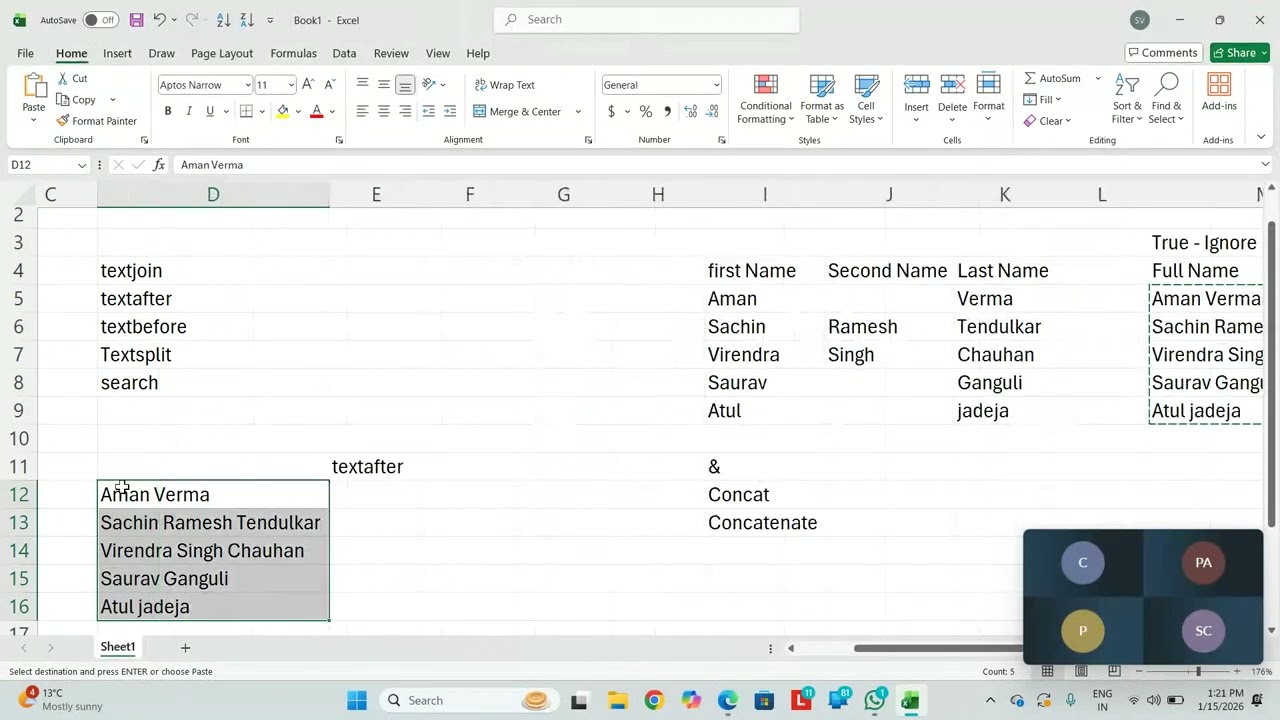Increase the font size
The height and width of the screenshot is (720, 1280).
click(x=308, y=85)
